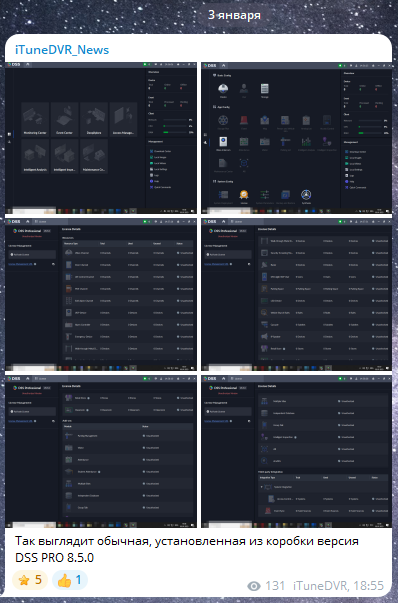Click the 3 января date badge
Viewport: 398px width, 603px height.
234,15
